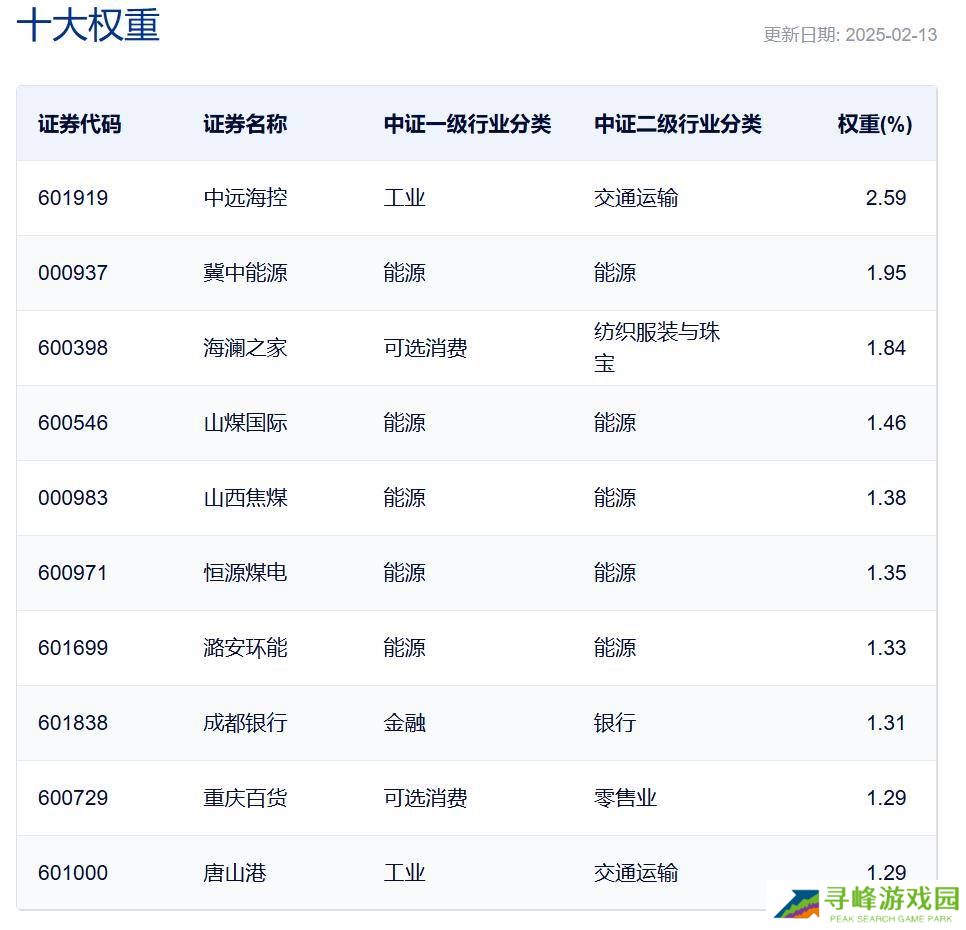Viewport: 966px width, 930px height.
Task: Click the name 唐山港
Action: click(x=235, y=874)
